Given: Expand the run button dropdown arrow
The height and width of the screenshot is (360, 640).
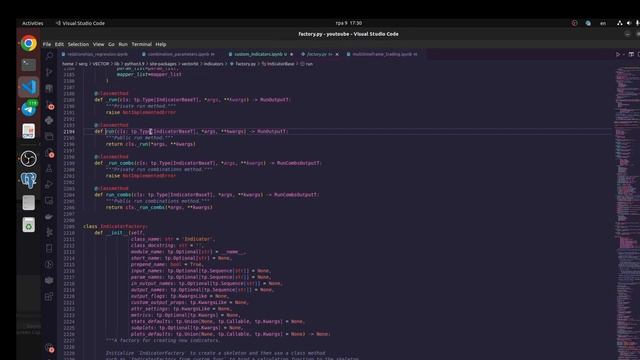Looking at the screenshot, I should pos(624,54).
